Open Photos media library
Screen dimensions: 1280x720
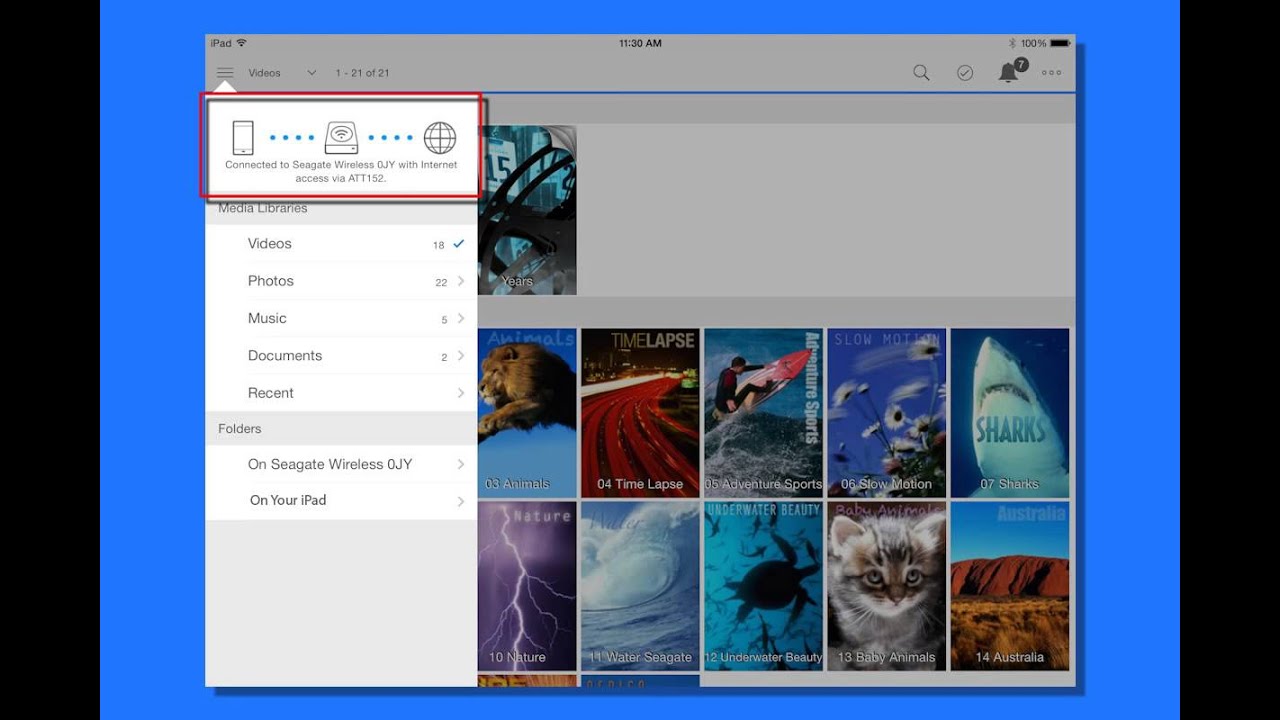pos(341,281)
